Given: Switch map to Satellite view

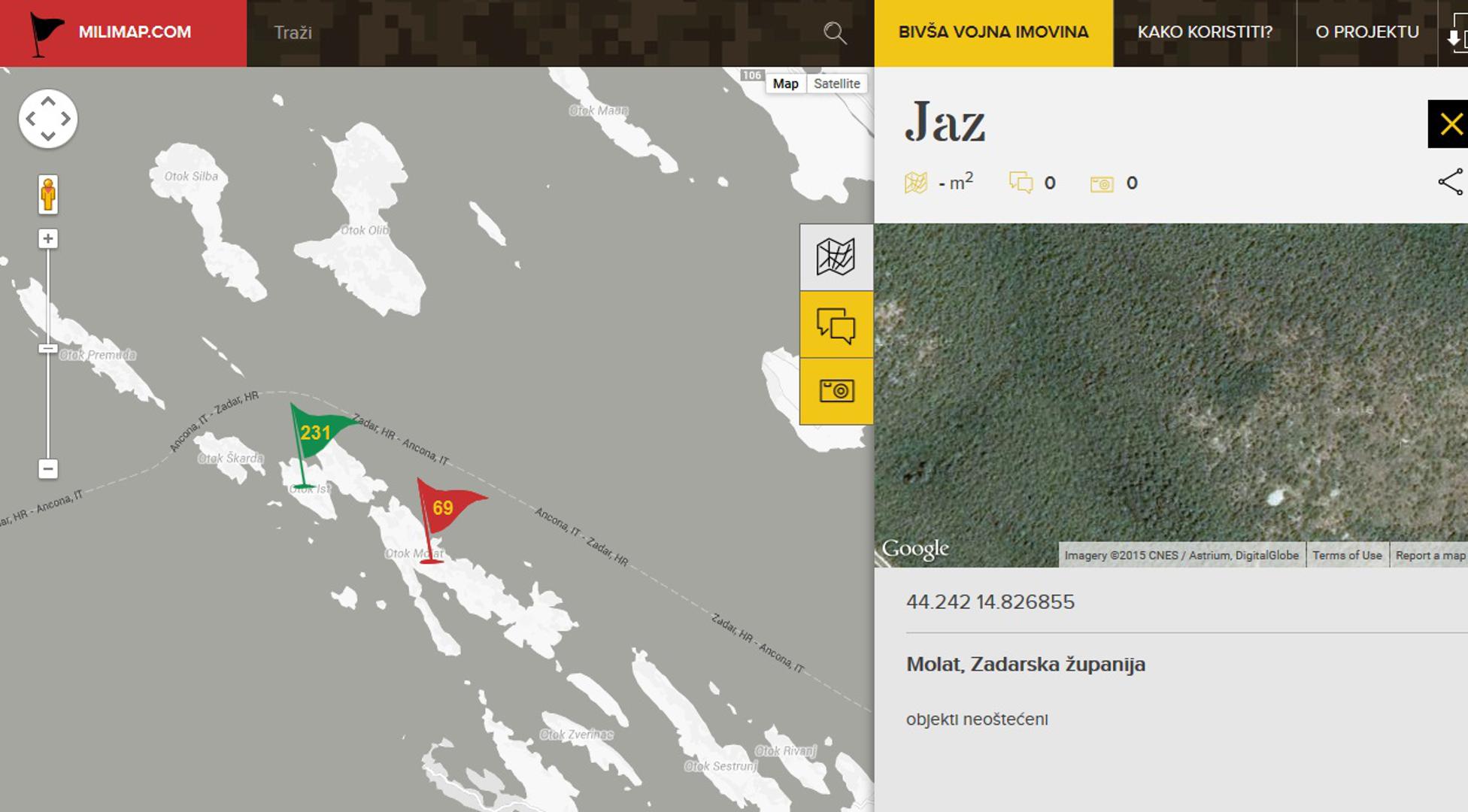Looking at the screenshot, I should point(836,83).
